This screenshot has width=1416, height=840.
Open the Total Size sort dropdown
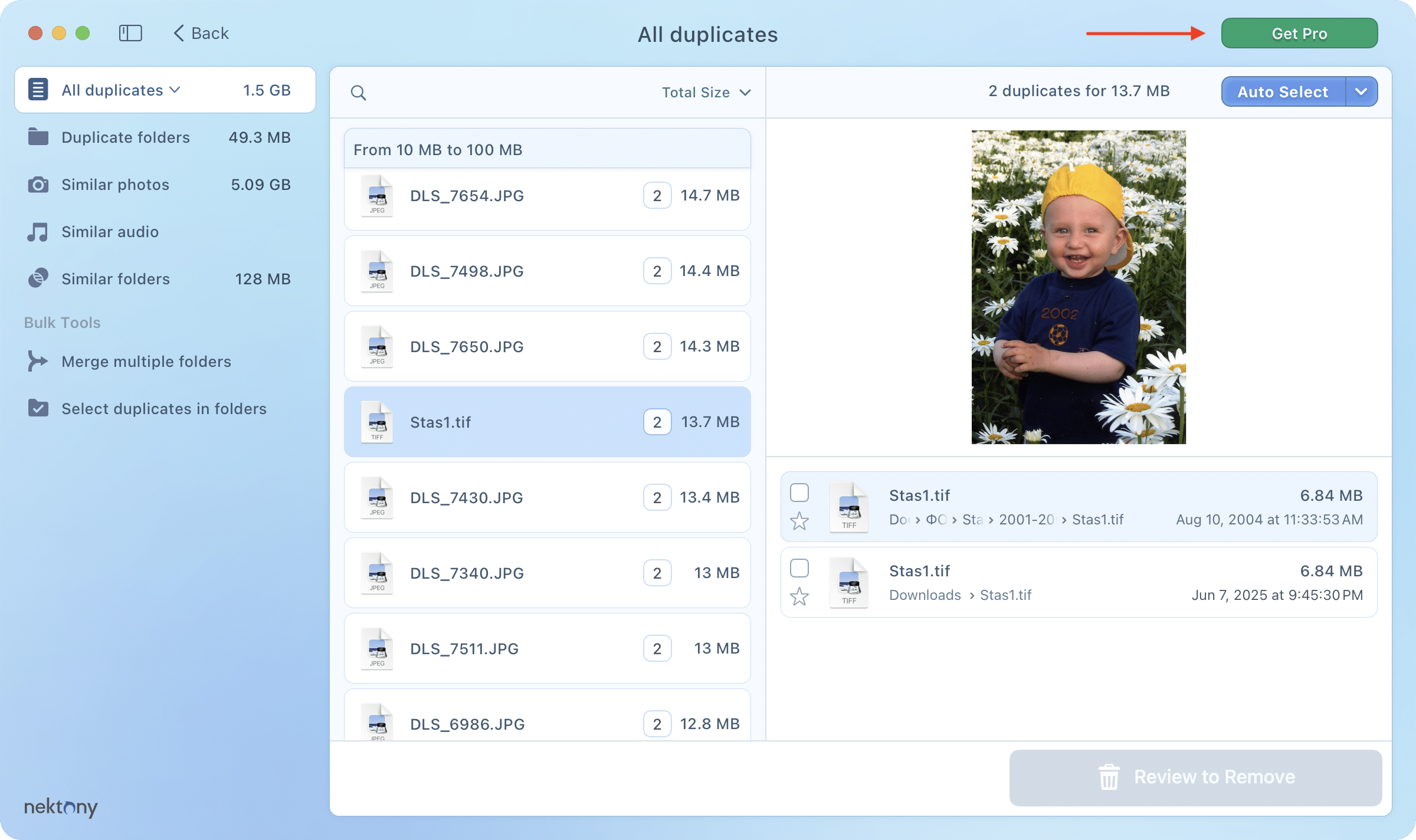coord(706,93)
